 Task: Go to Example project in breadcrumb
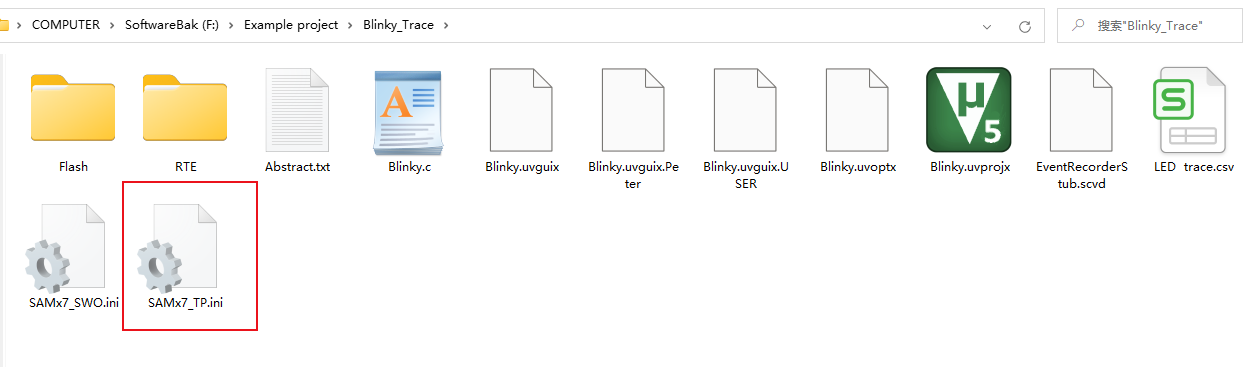[x=291, y=26]
